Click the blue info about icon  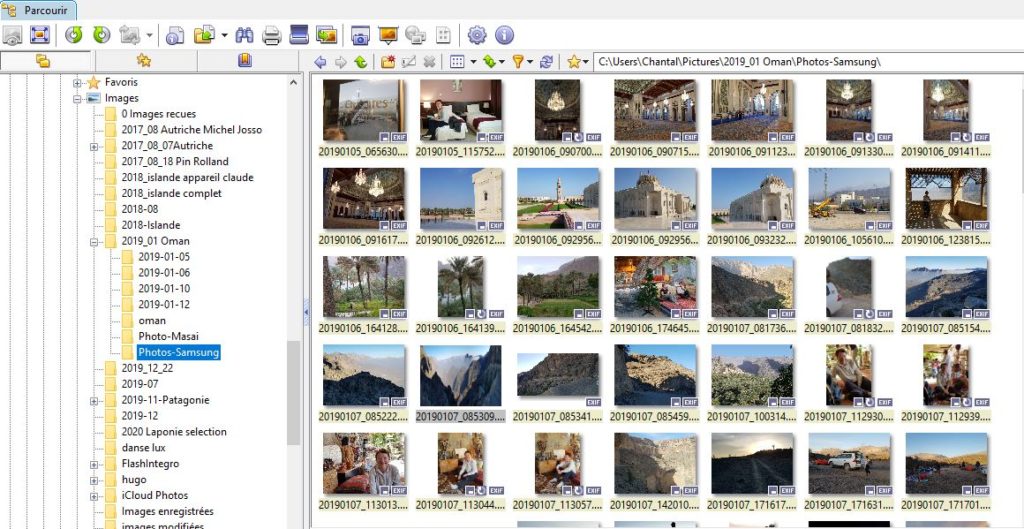(x=504, y=35)
